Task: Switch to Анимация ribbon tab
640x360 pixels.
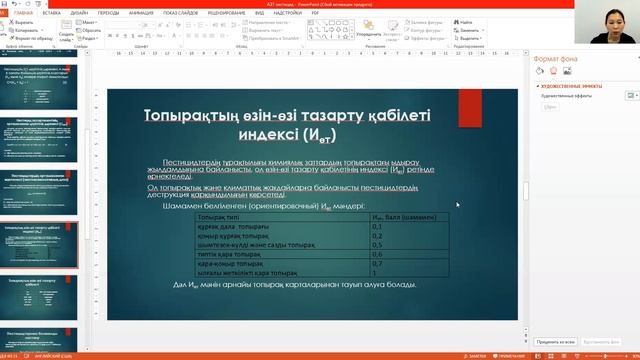Action: 141,13
